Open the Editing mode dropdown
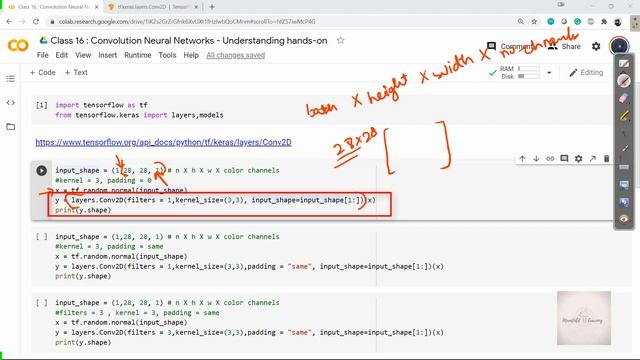The width and height of the screenshot is (640, 360). point(586,73)
